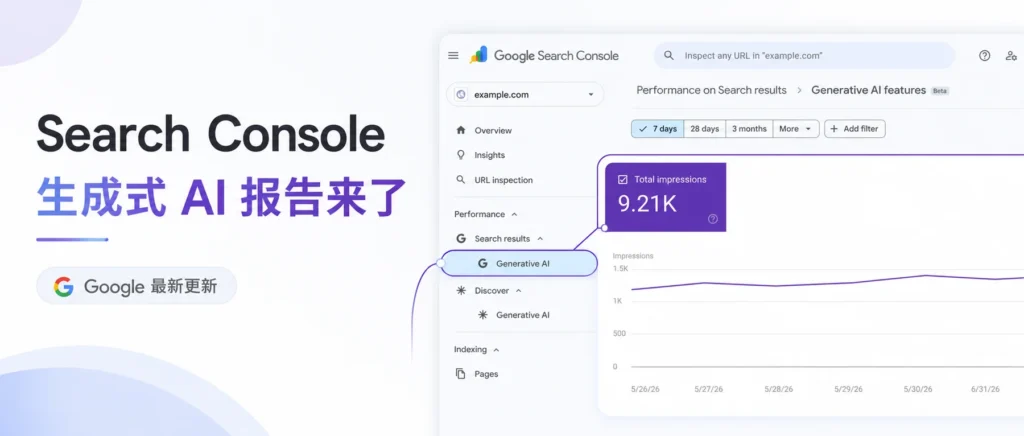
Task: Click the search magnifier icon
Action: tap(669, 55)
